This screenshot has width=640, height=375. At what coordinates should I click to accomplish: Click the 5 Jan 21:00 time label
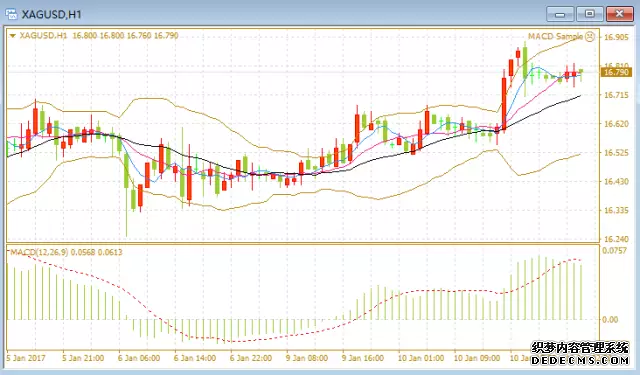click(83, 358)
